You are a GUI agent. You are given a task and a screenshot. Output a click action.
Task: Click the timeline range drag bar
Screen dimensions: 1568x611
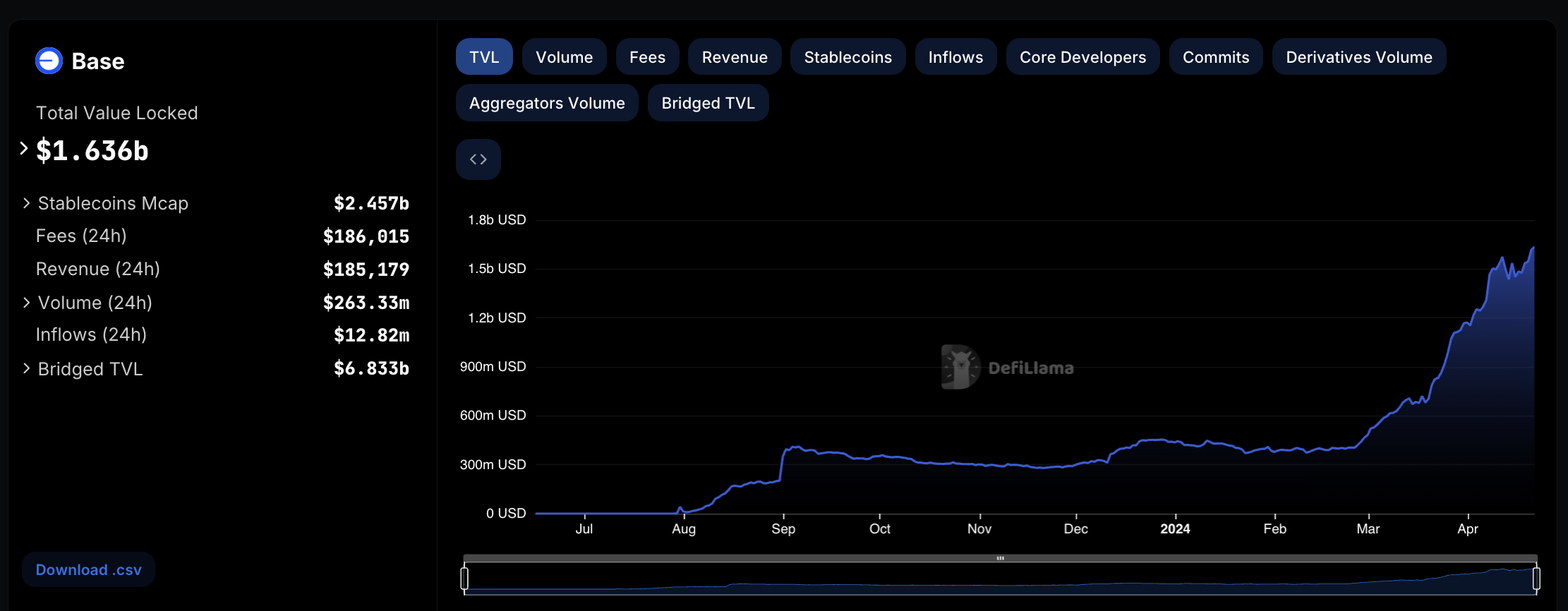[x=1000, y=558]
